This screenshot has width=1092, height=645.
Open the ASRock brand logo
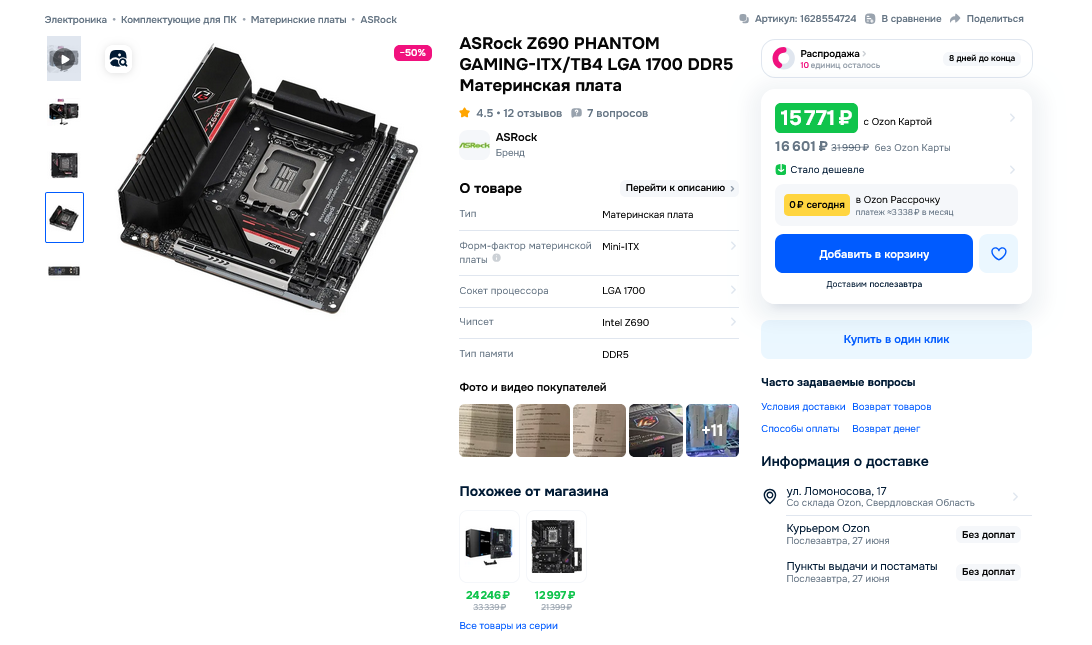[x=474, y=145]
